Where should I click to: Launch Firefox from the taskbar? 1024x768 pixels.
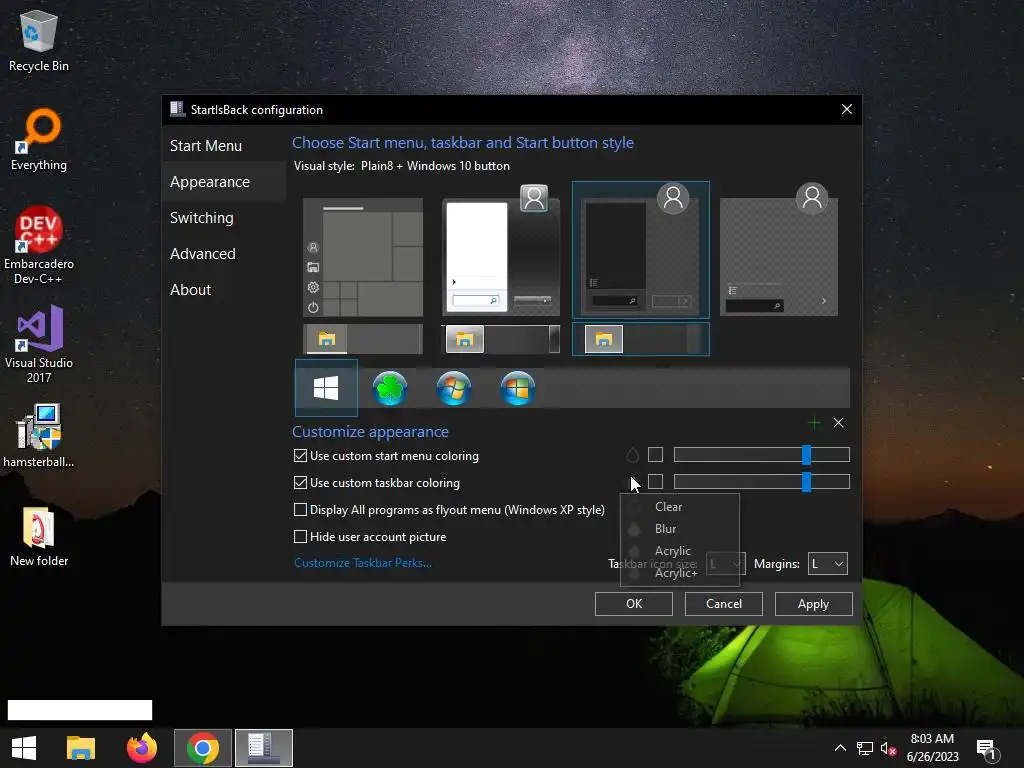click(142, 748)
